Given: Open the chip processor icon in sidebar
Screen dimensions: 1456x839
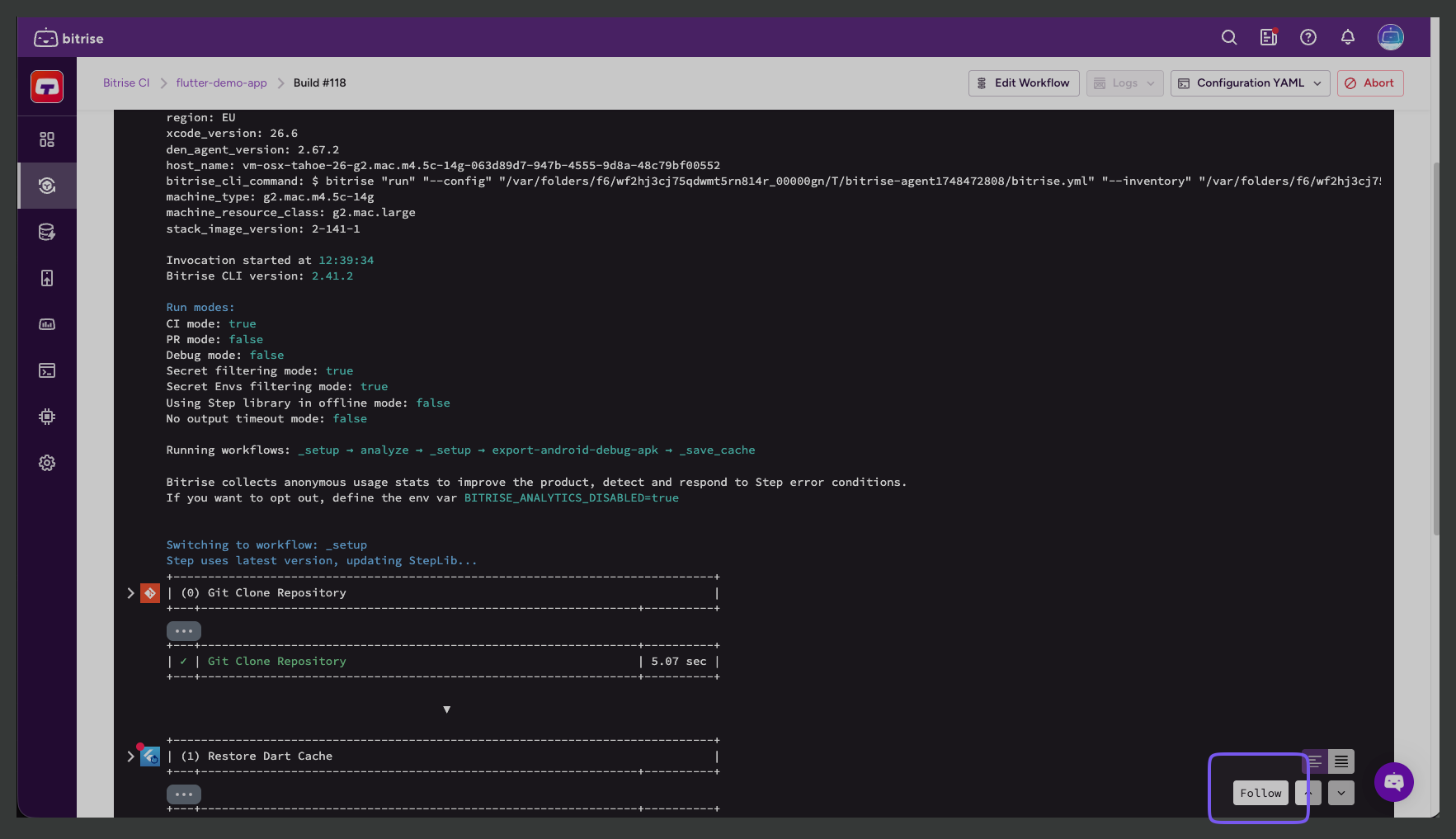Looking at the screenshot, I should pyautogui.click(x=47, y=417).
